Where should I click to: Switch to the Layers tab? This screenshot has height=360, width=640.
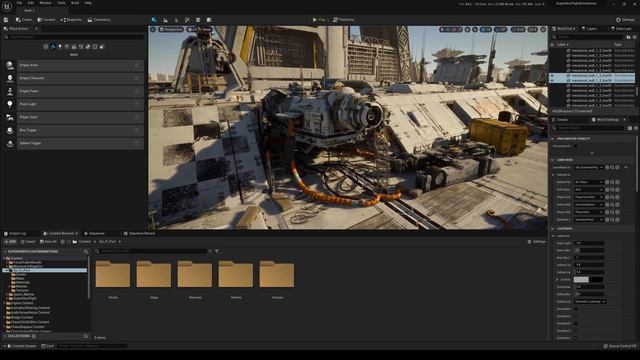[x=589, y=29]
